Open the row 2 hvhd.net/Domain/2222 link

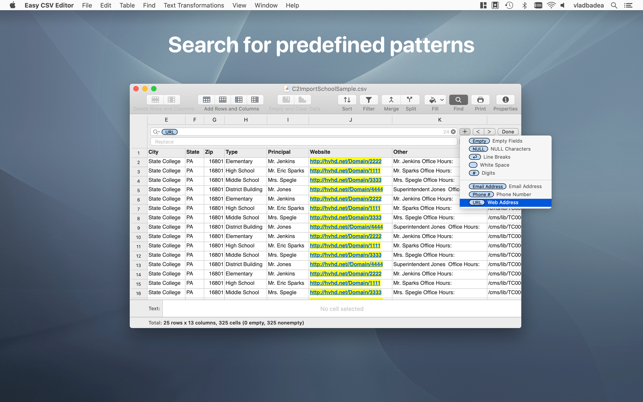(345, 161)
